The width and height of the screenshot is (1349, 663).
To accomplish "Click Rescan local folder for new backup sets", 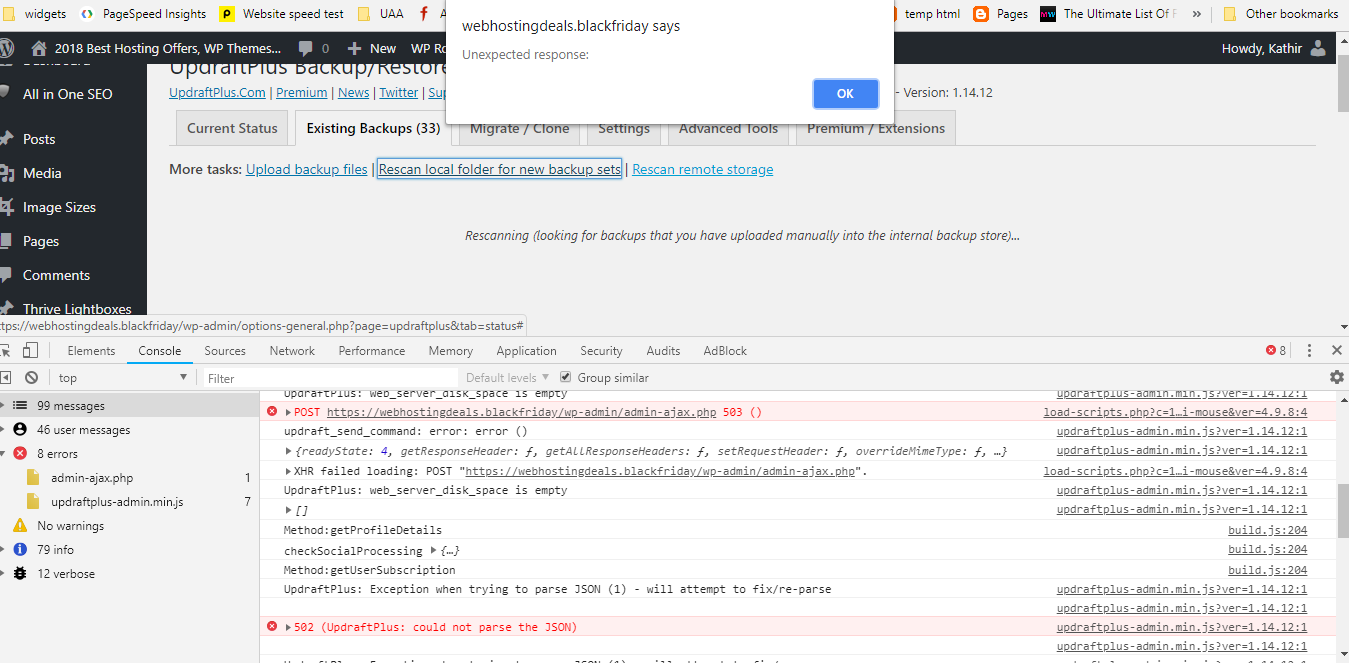I will click(500, 169).
